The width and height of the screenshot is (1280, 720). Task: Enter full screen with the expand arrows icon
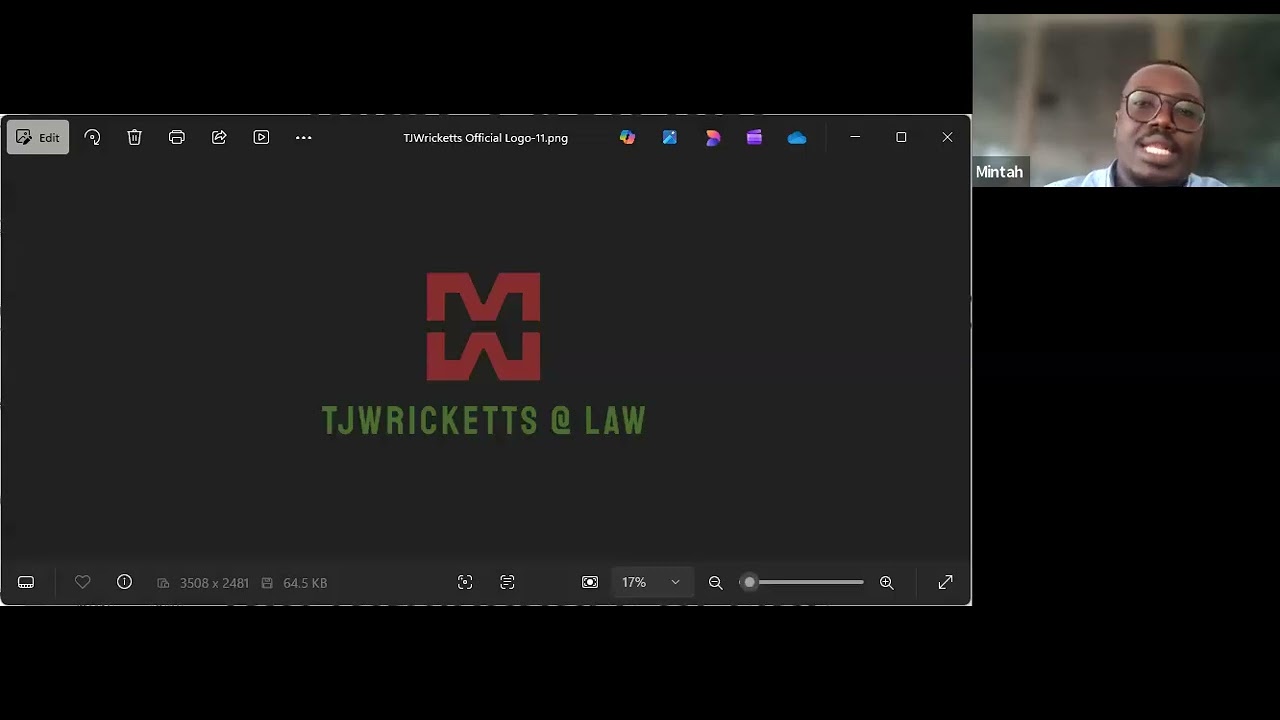945,582
